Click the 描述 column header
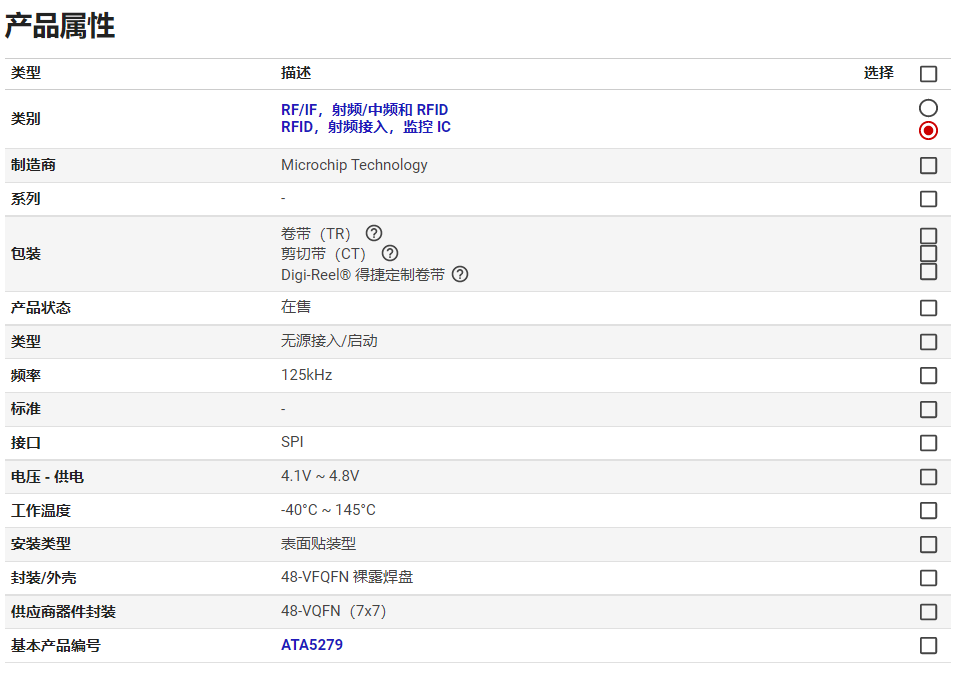 click(296, 73)
